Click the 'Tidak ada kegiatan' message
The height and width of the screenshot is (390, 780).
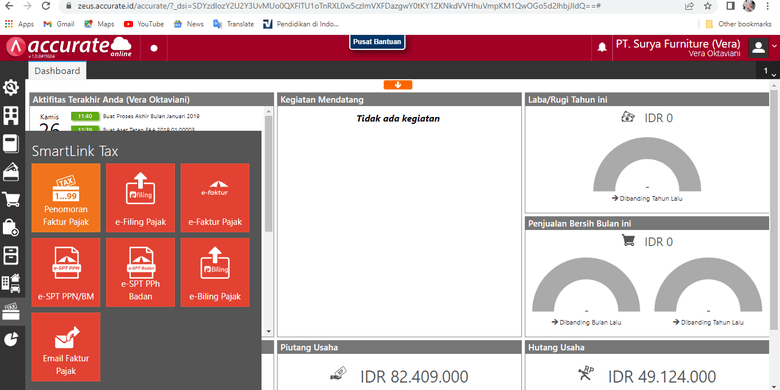click(x=398, y=119)
